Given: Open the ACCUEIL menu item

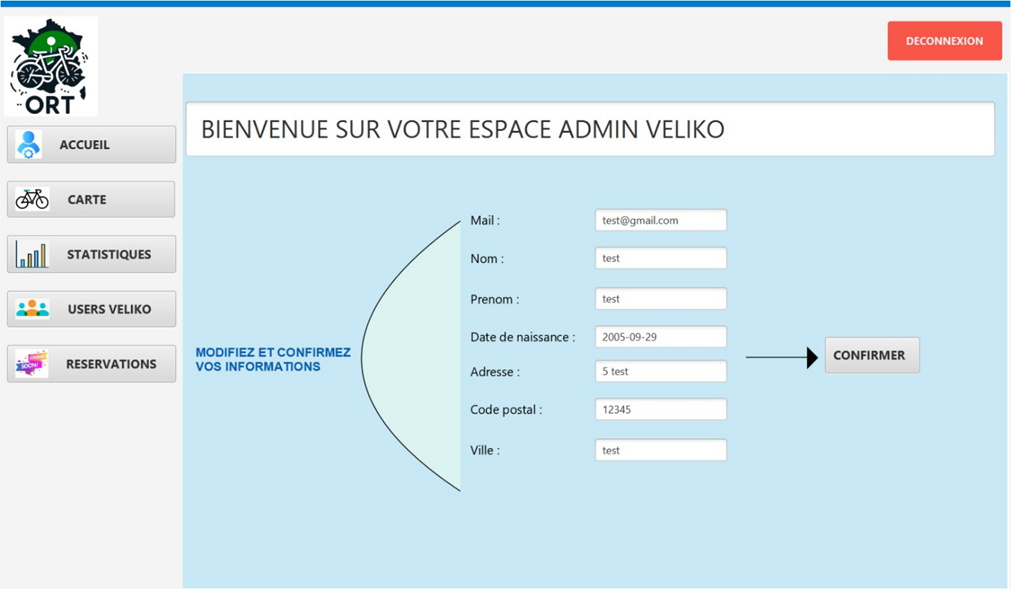Looking at the screenshot, I should click(x=92, y=145).
